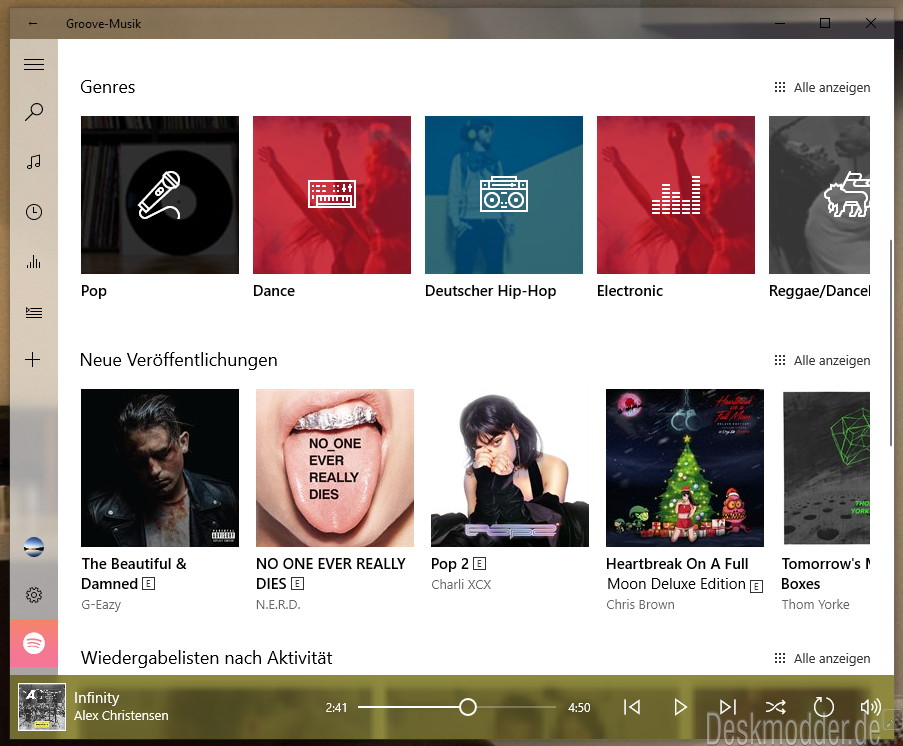Go back with the title bar arrow
This screenshot has width=903, height=746.
pos(33,24)
